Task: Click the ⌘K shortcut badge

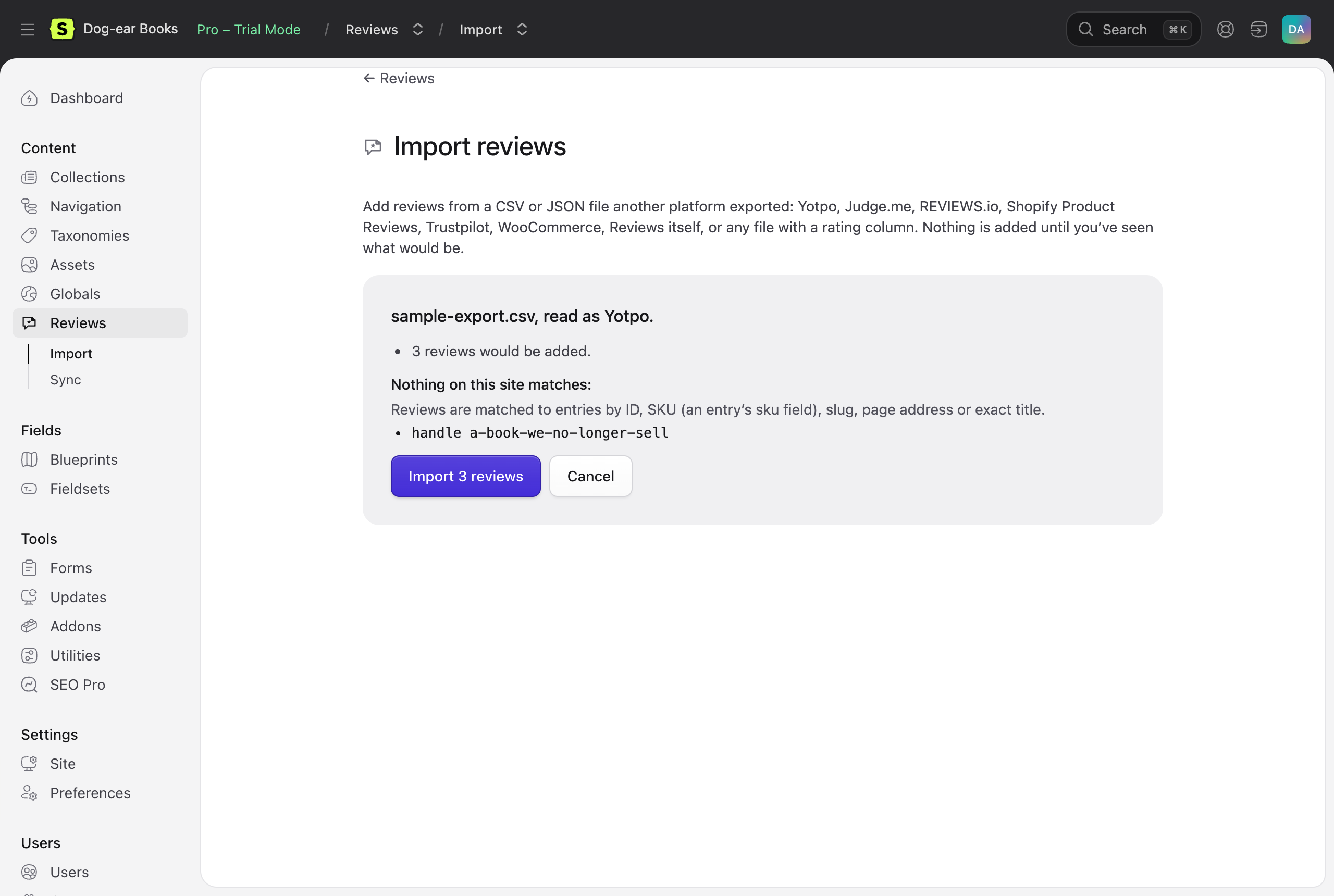Action: [1177, 29]
